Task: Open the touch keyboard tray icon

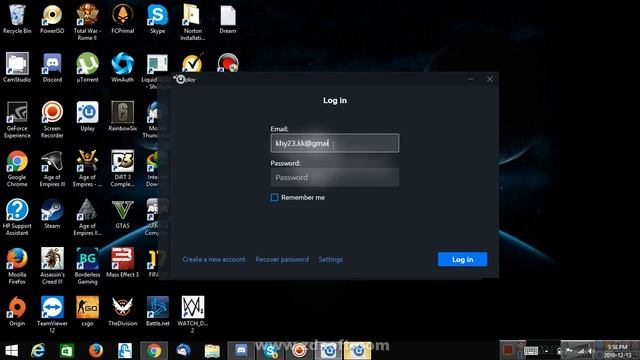Action: tap(531, 351)
